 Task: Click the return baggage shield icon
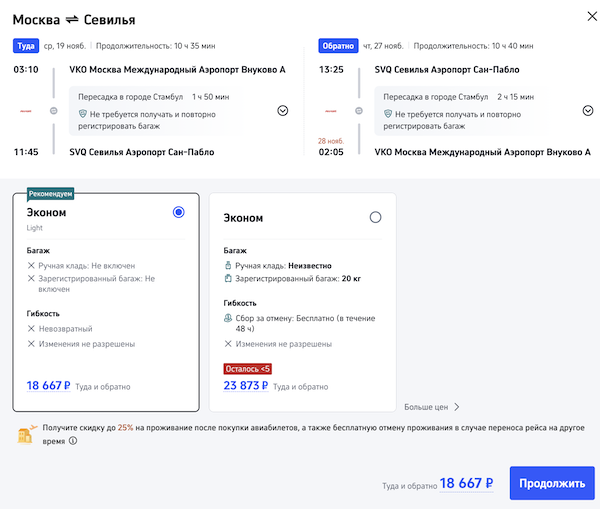tap(389, 115)
